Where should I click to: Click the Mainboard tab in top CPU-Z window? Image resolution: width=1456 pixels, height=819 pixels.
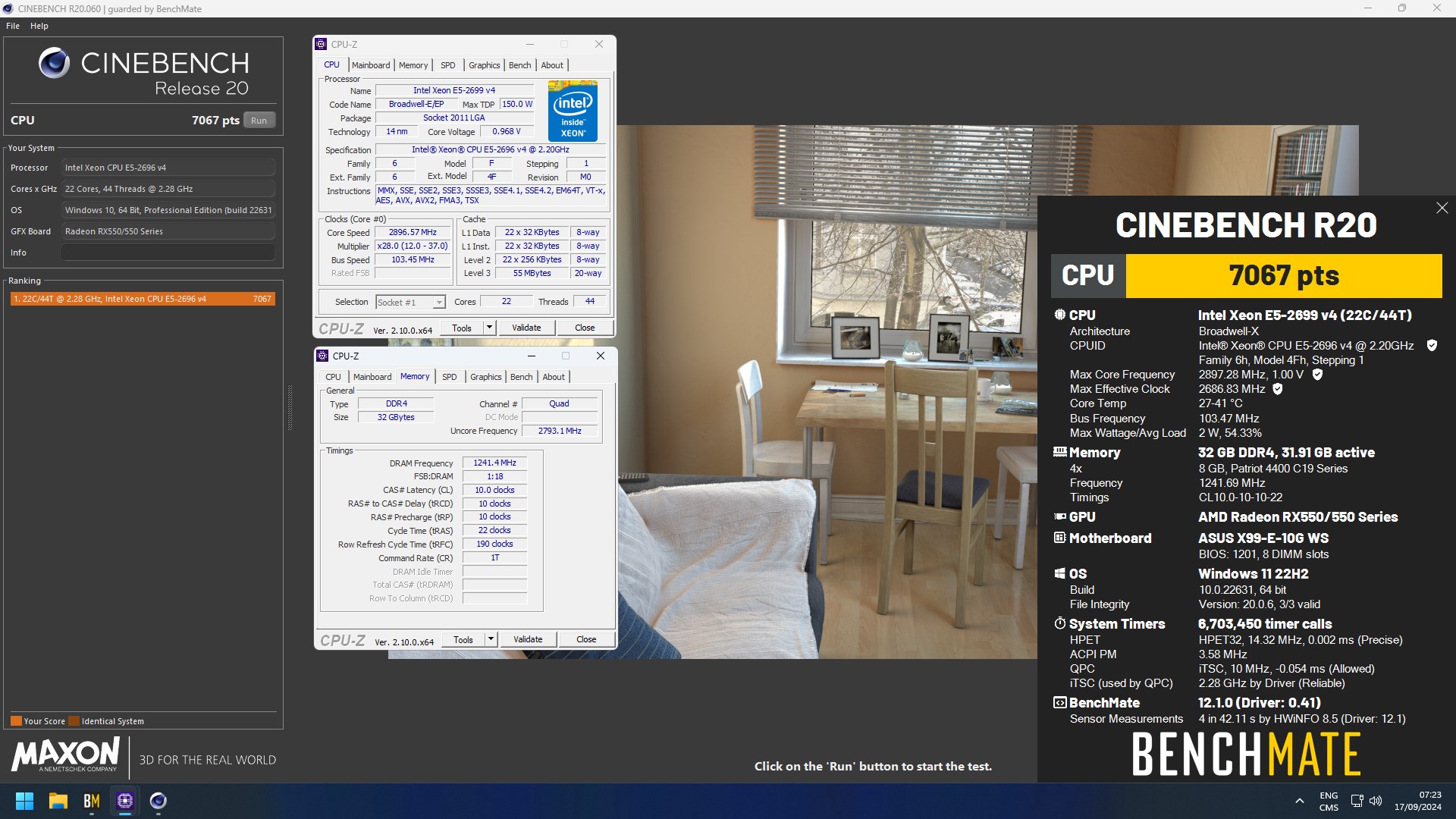371,65
